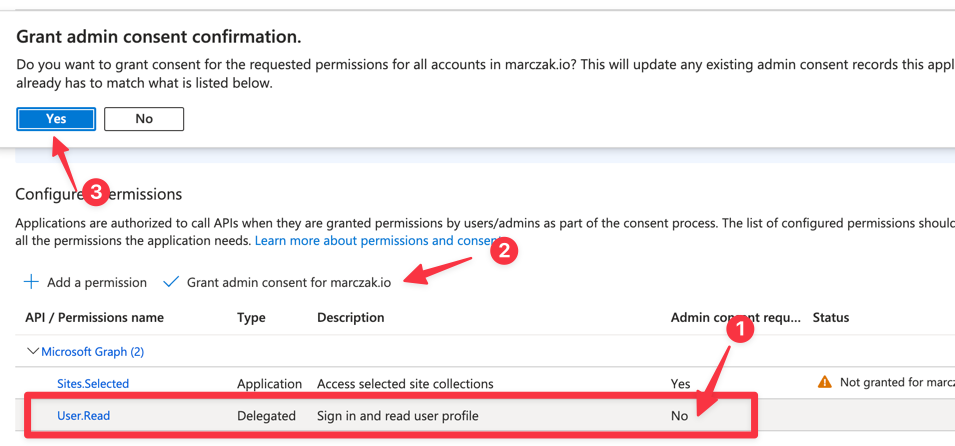955x446 pixels.
Task: Click the checkmark icon for Grant admin consent
Action: 171,282
